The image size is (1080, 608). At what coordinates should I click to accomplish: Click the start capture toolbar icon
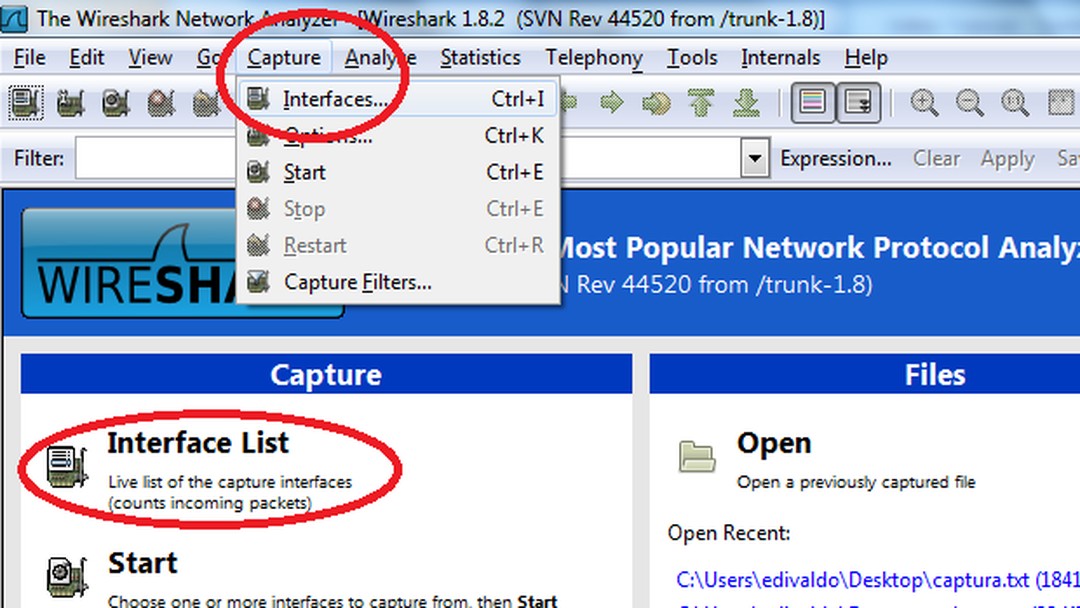click(x=116, y=102)
